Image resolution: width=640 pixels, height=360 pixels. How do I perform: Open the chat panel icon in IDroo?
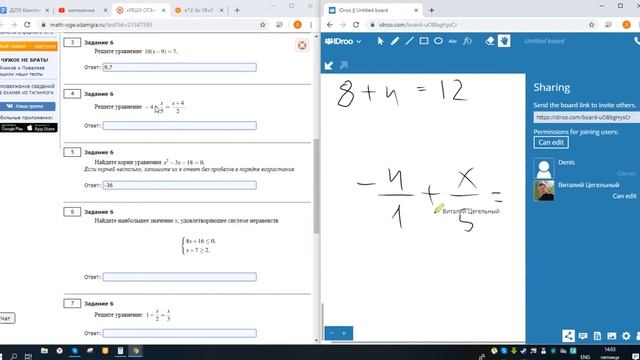point(583,336)
